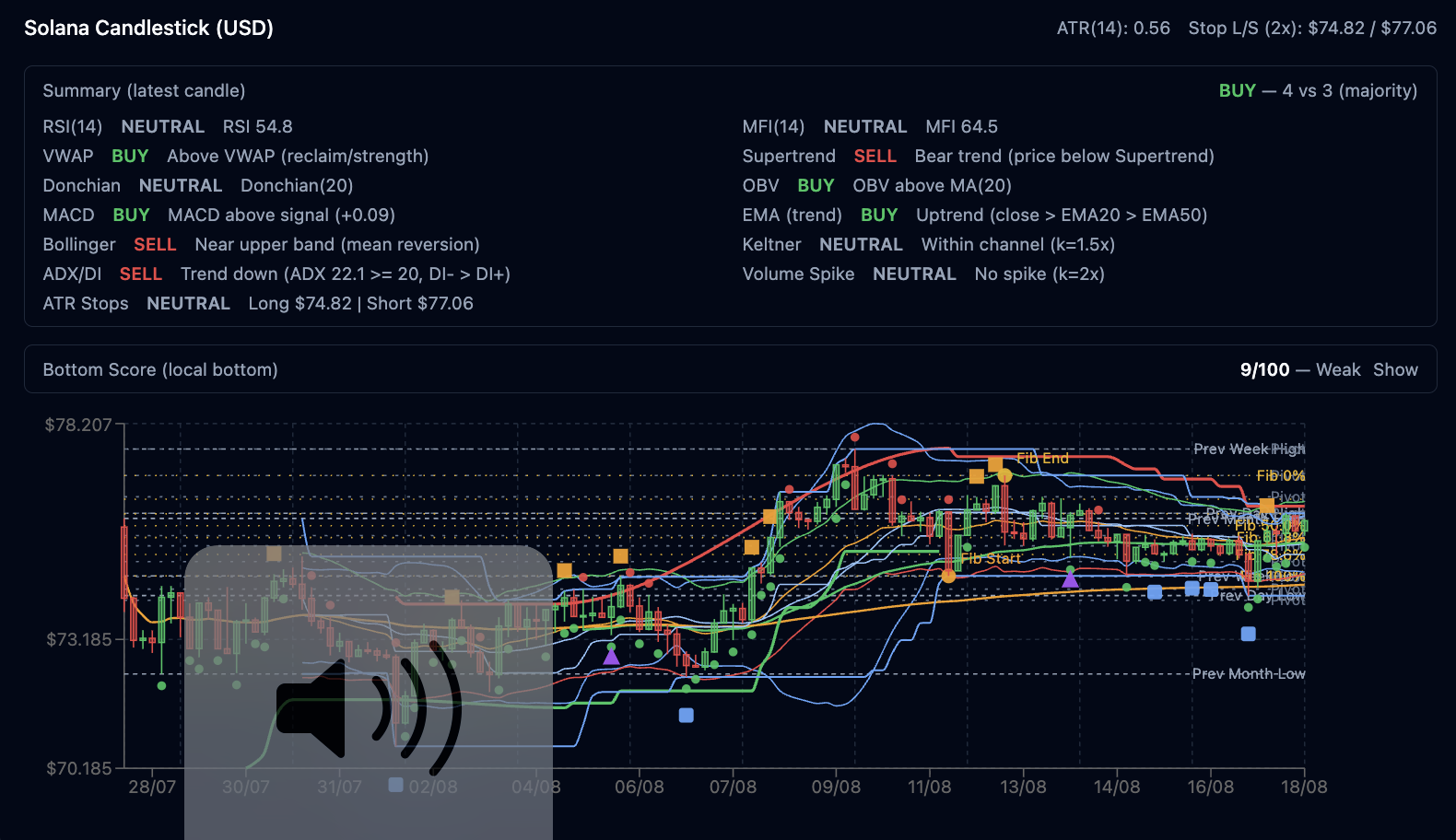Viewport: 1456px width, 840px height.
Task: Click the Long $74.82 | Short $77.06 text
Action: (361, 303)
